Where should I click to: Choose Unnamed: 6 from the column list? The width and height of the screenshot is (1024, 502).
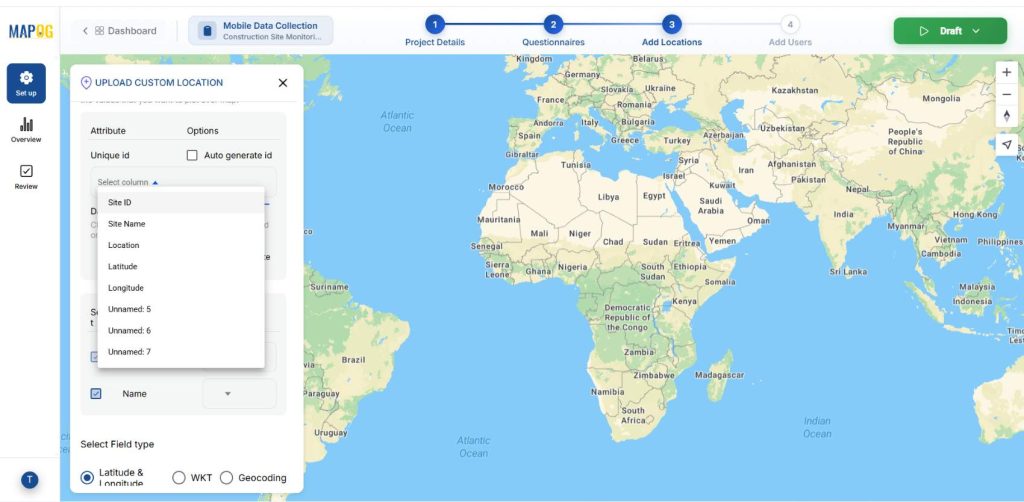pyautogui.click(x=181, y=330)
